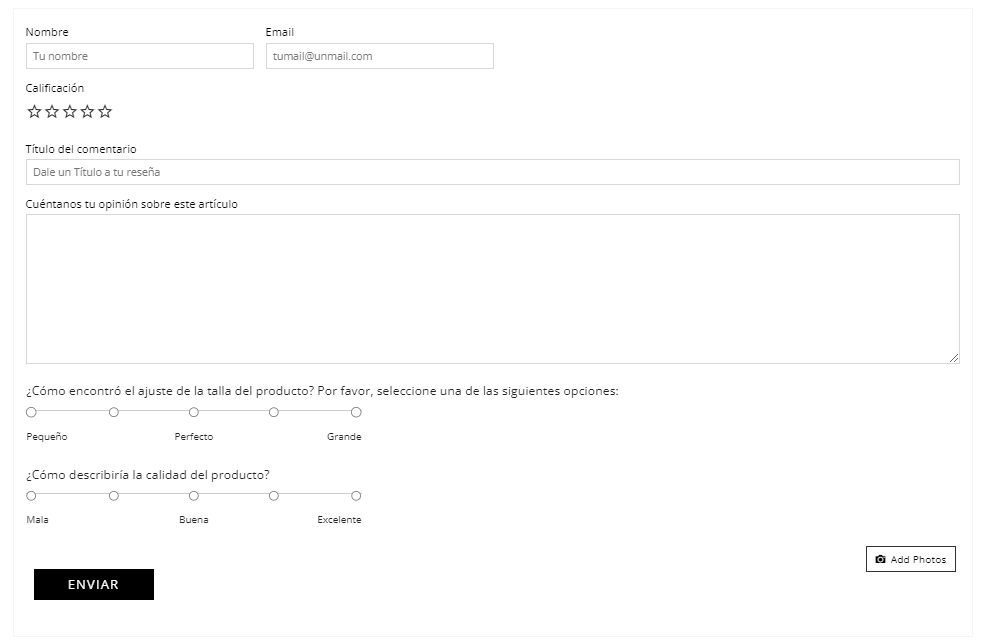This screenshot has width=982, height=641.
Task: Click the Buena label
Action: point(194,520)
